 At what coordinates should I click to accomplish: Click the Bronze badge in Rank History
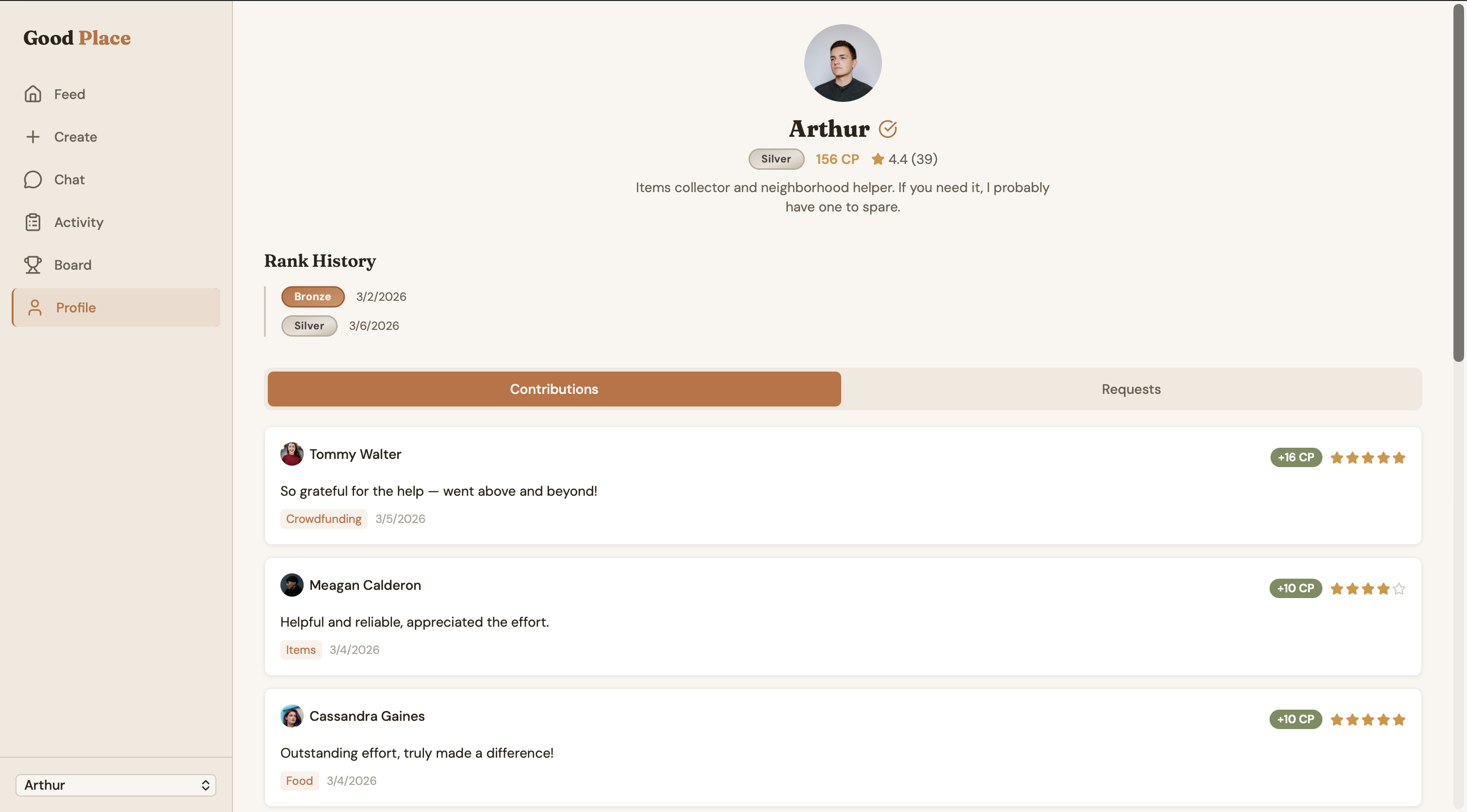point(312,297)
